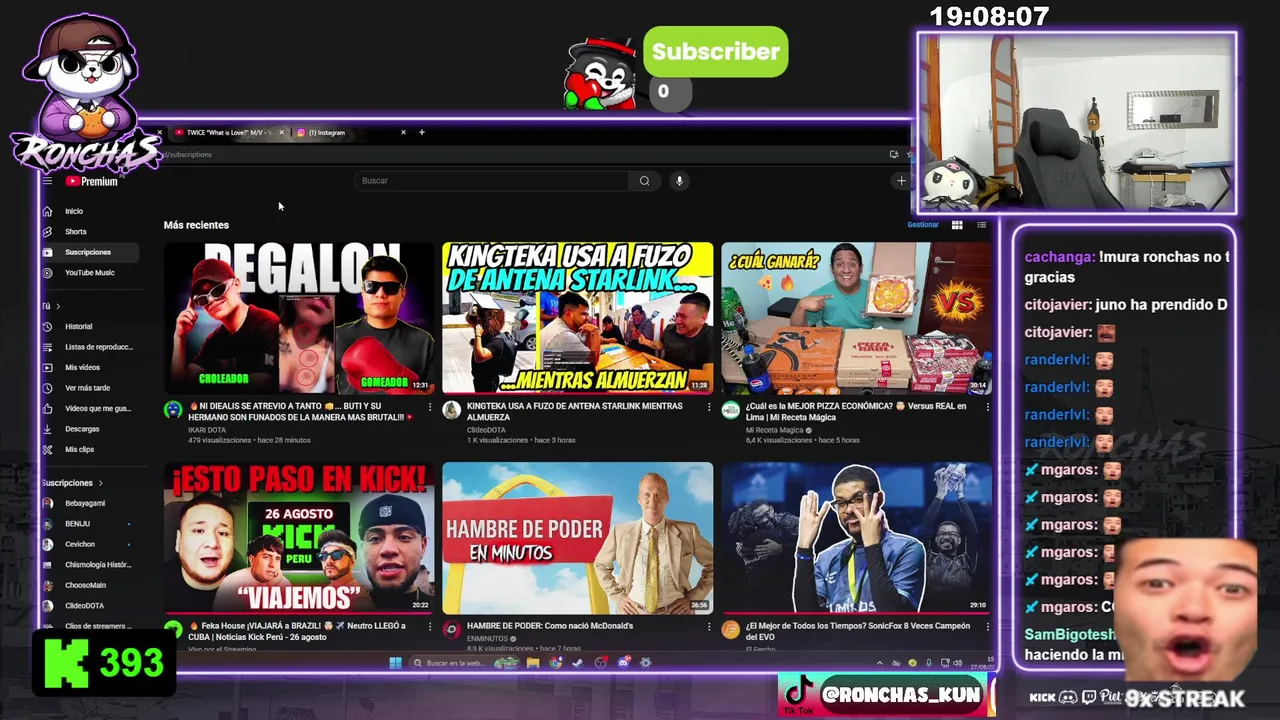This screenshot has width=1280, height=720.
Task: Click the install-app icon in address bar
Action: tap(893, 155)
